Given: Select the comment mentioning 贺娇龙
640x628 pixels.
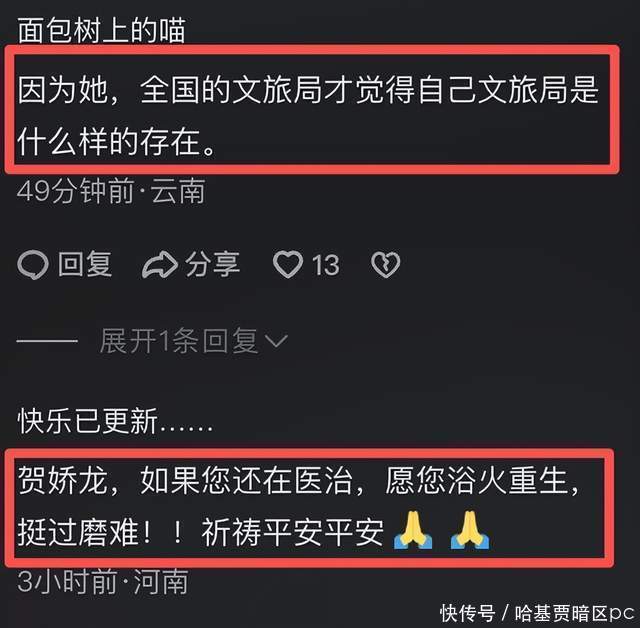Looking at the screenshot, I should 298,507.
